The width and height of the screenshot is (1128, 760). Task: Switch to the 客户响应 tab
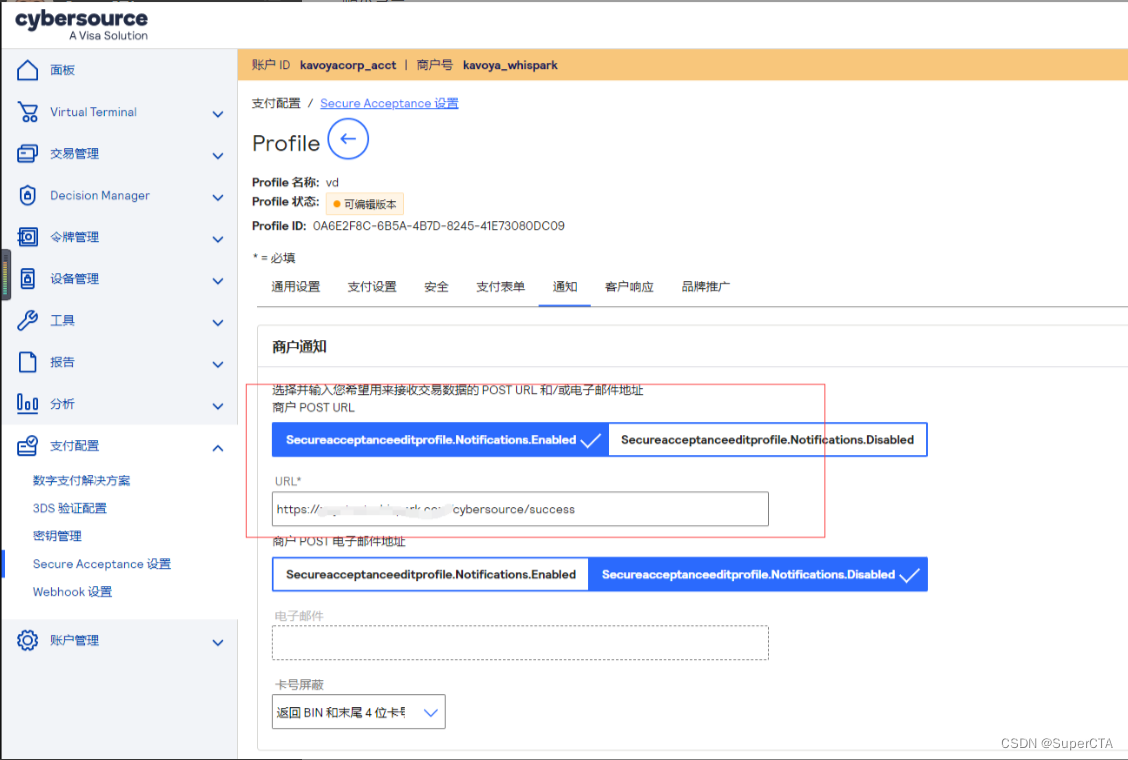tap(629, 286)
